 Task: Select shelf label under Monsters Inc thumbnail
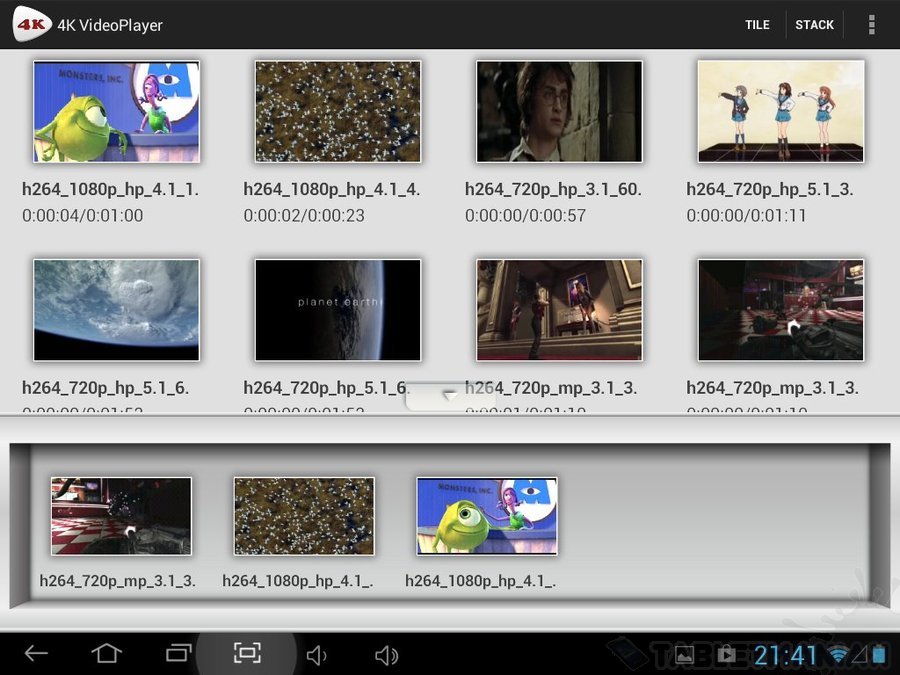480,581
